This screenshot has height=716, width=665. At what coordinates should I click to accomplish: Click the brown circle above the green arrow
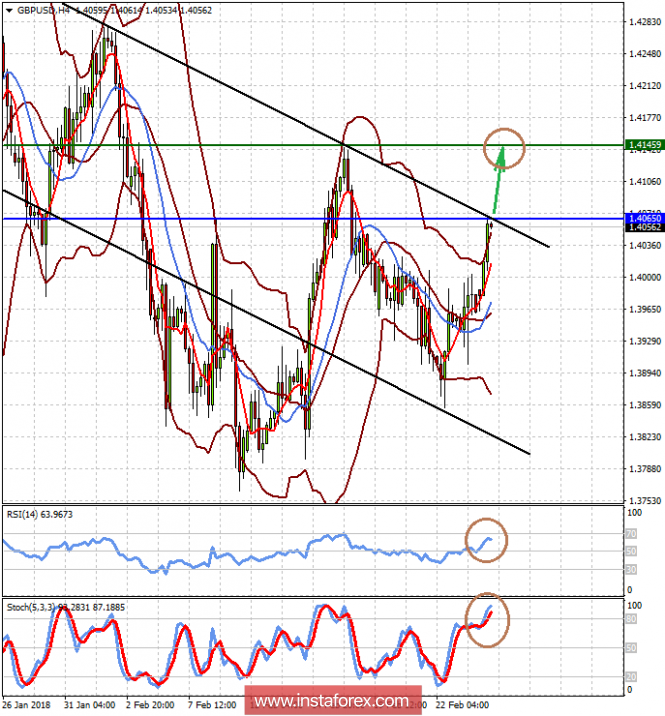click(x=505, y=149)
